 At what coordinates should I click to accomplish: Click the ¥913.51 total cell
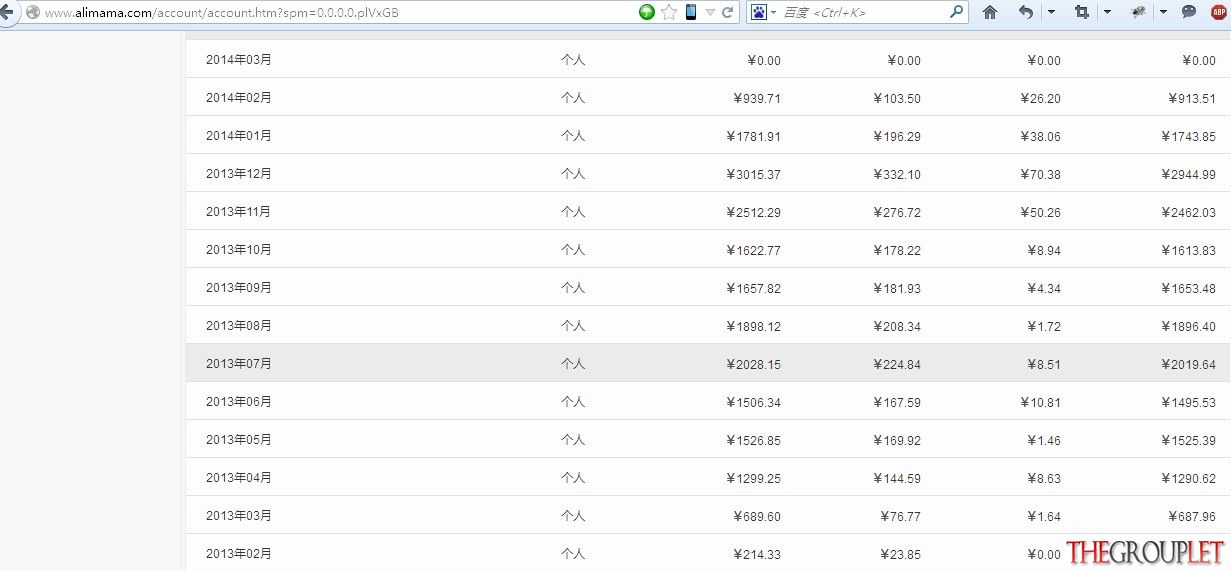(1192, 98)
